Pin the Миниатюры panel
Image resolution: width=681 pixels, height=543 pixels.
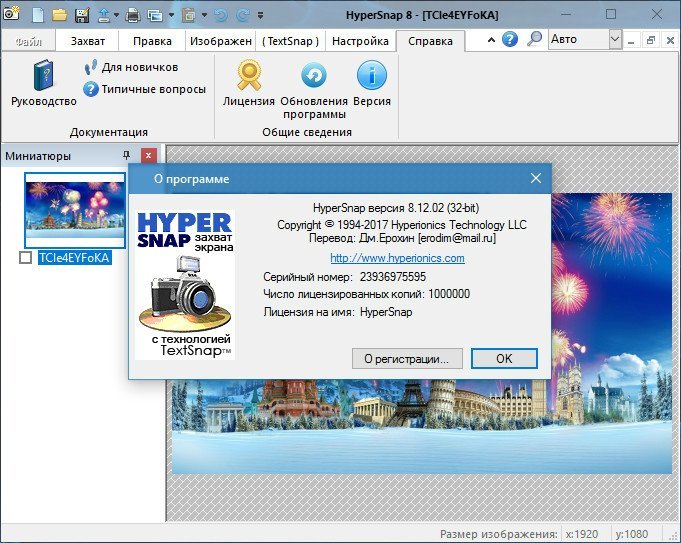(x=126, y=155)
